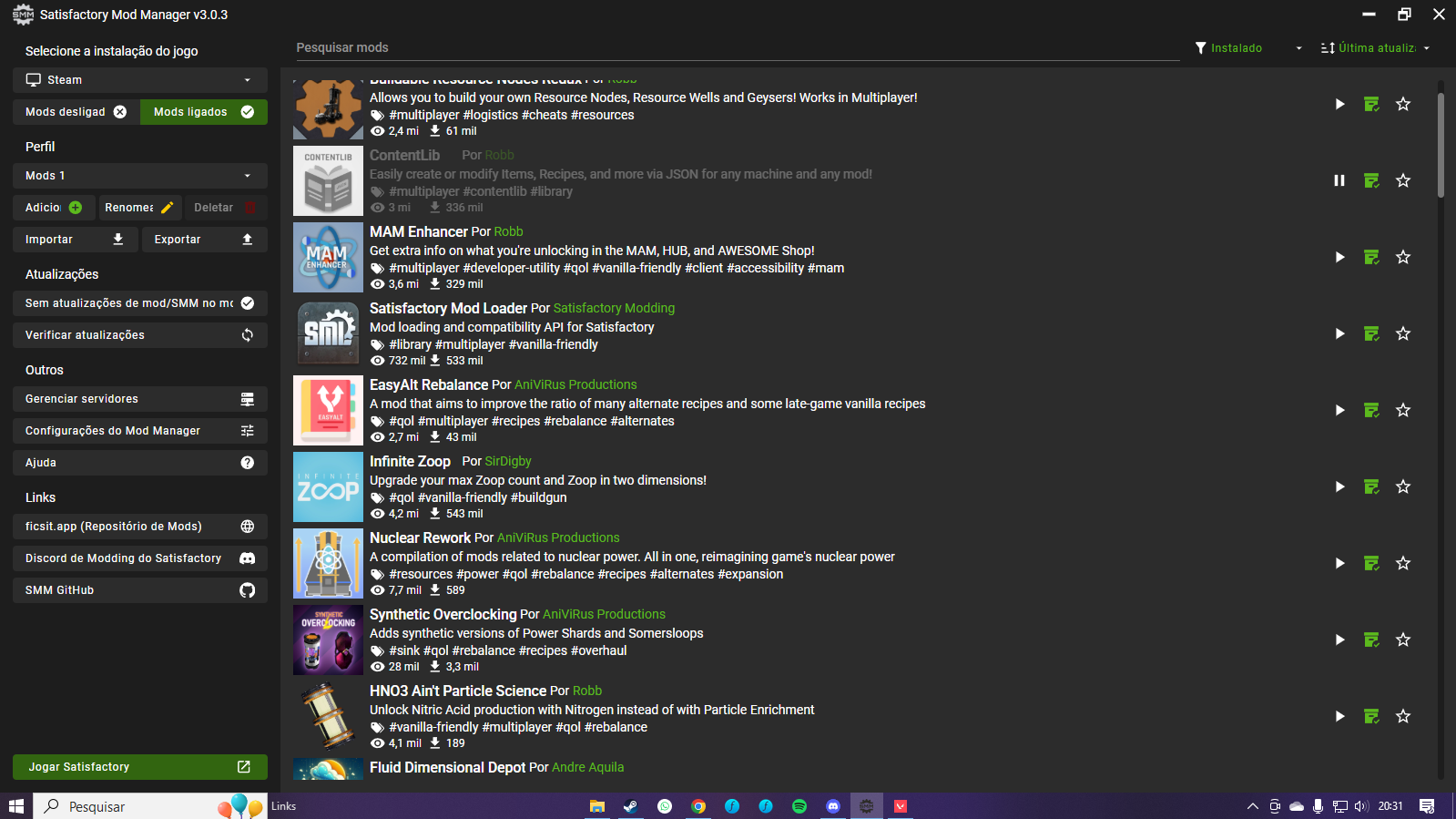Click the green install icon for EasyAlt Rebalance
This screenshot has height=819, width=1456.
(x=1371, y=410)
